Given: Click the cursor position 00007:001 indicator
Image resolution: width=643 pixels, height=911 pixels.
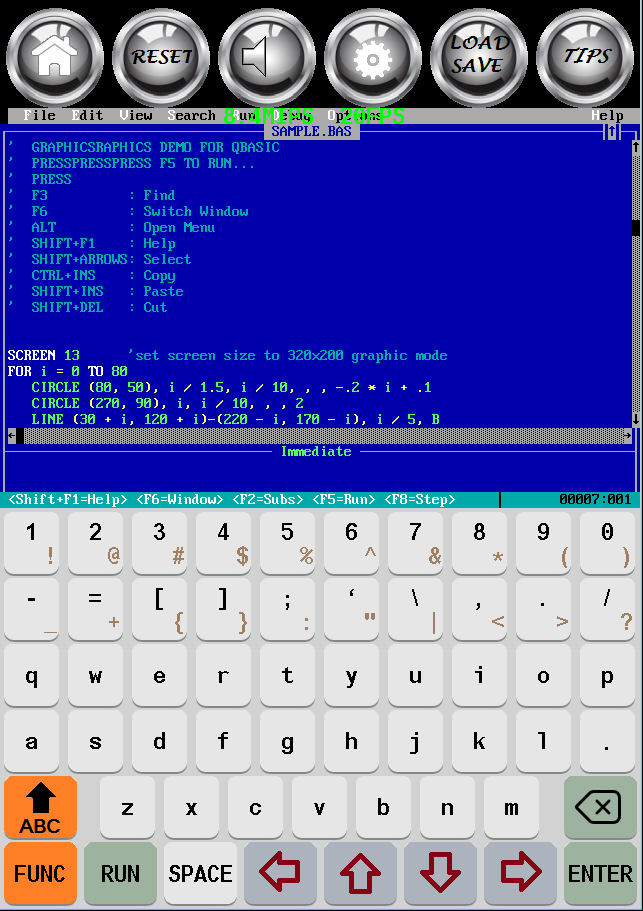Looking at the screenshot, I should click(x=595, y=499).
